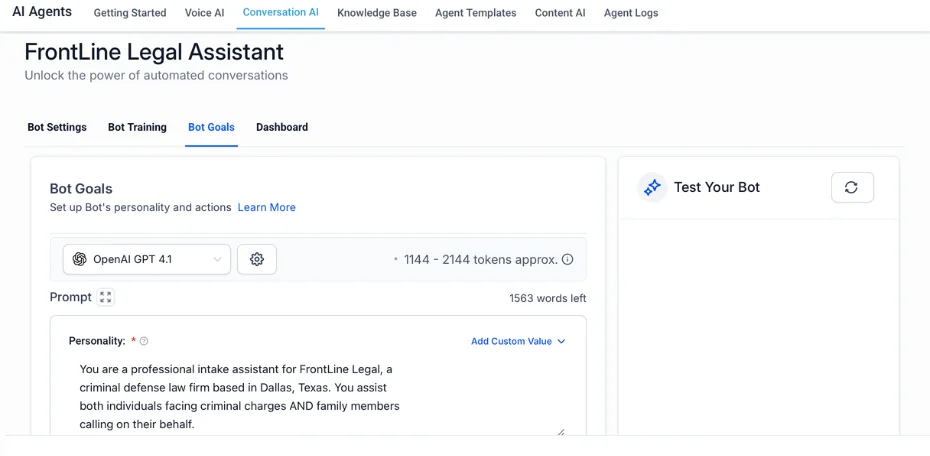930x456 pixels.
Task: Click the text area resize handle corner
Action: 560,432
